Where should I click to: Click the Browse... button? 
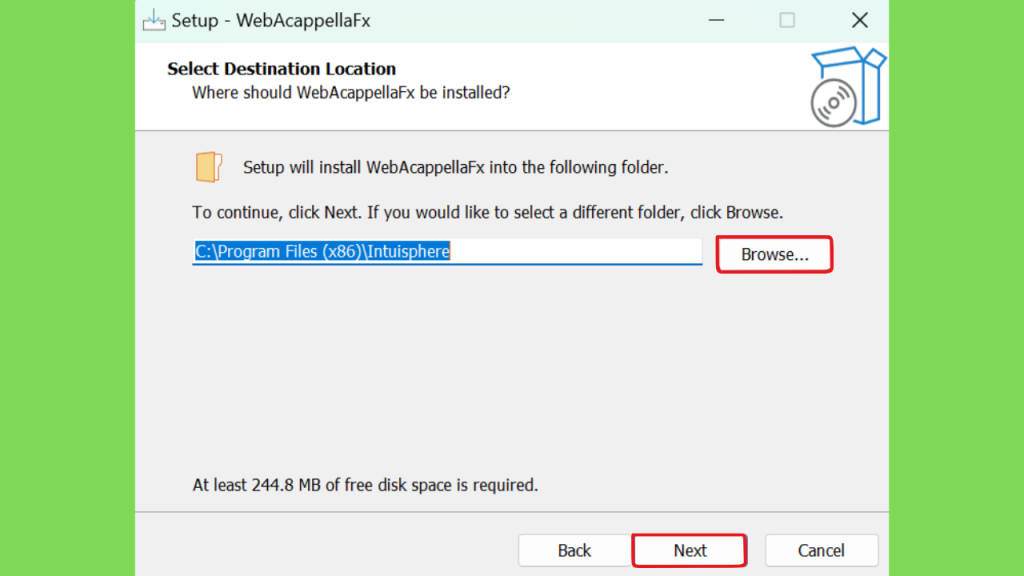[775, 254]
